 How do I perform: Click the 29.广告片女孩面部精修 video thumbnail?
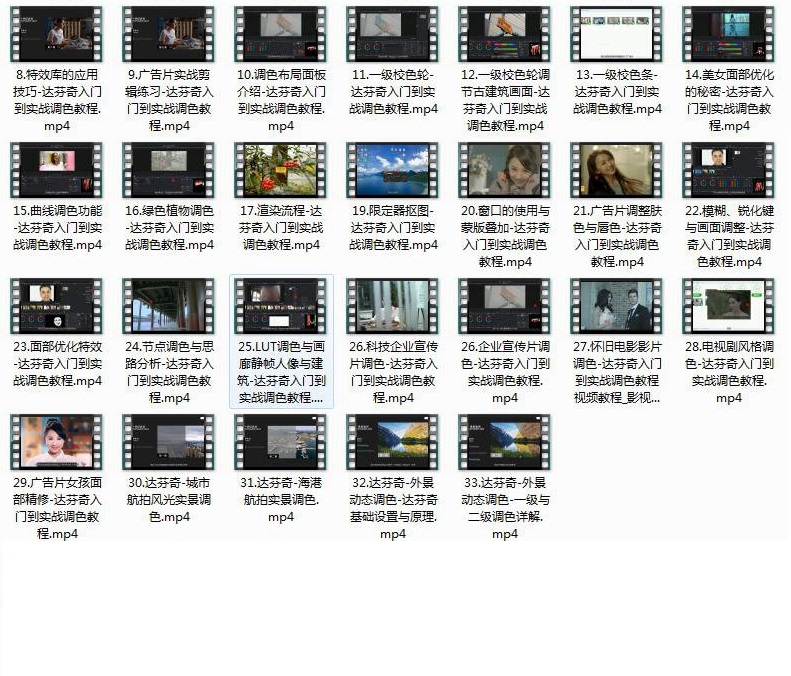56,442
